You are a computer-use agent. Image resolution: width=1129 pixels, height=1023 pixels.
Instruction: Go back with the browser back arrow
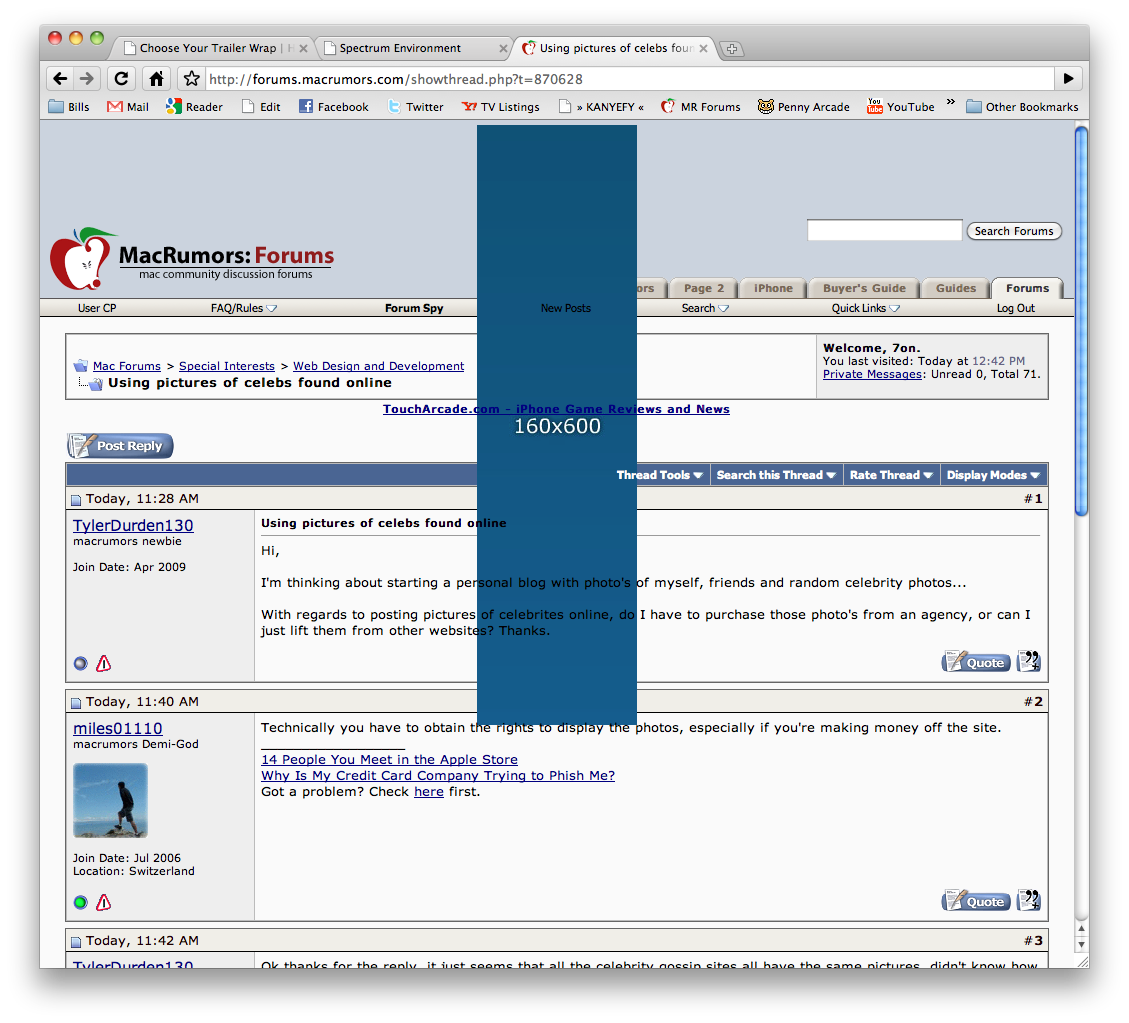coord(60,78)
